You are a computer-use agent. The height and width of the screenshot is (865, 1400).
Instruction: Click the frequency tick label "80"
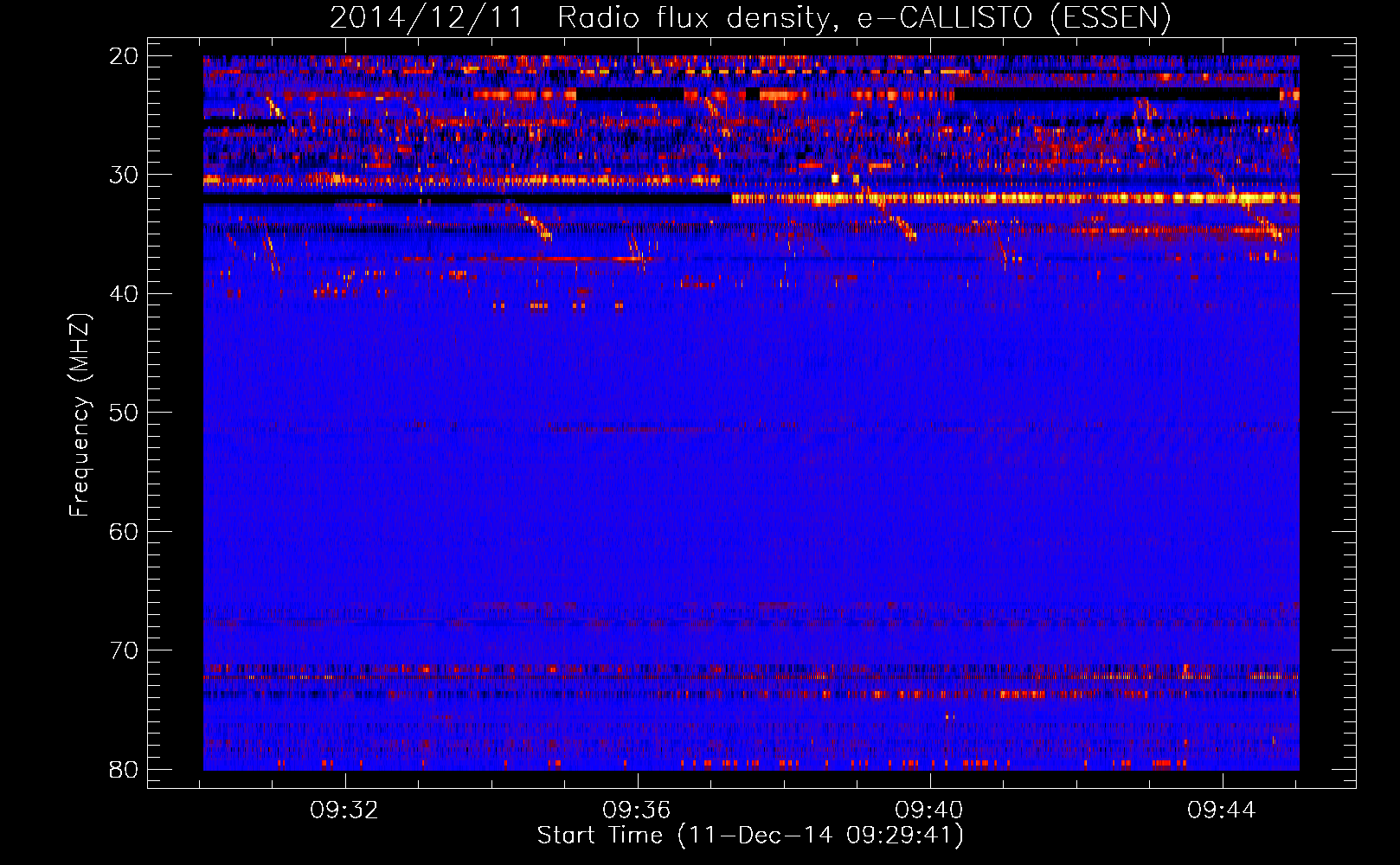coord(124,769)
